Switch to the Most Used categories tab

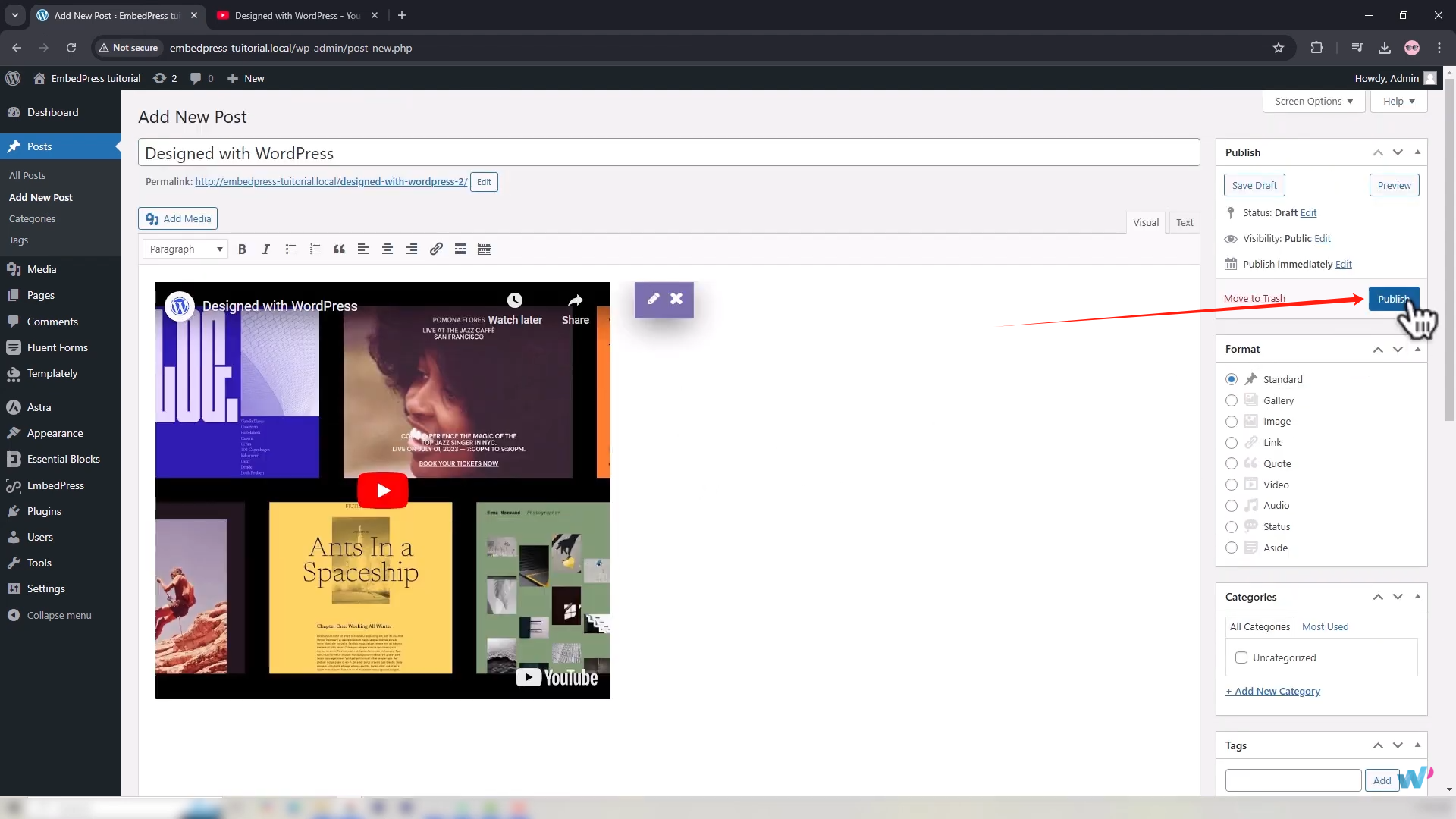tap(1324, 626)
